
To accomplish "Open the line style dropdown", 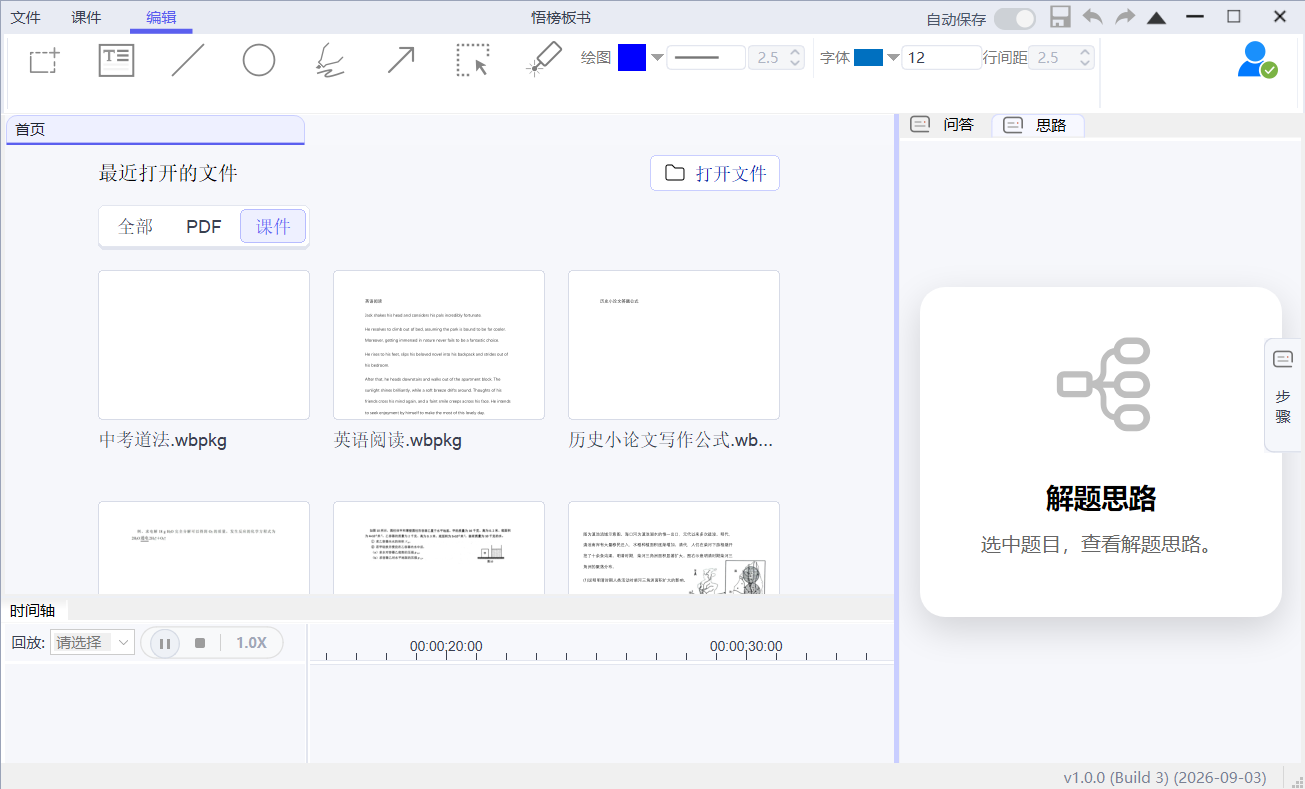I will 706,58.
